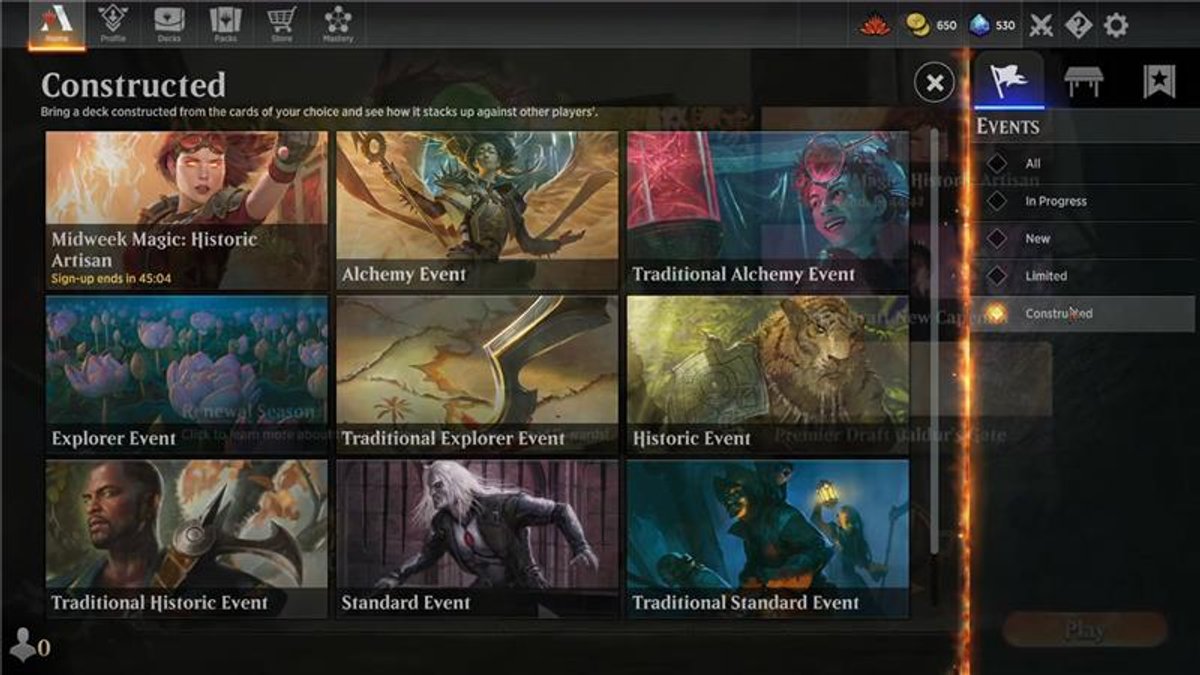Select the starred bookmark tab icon
The width and height of the screenshot is (1200, 675).
(1159, 81)
